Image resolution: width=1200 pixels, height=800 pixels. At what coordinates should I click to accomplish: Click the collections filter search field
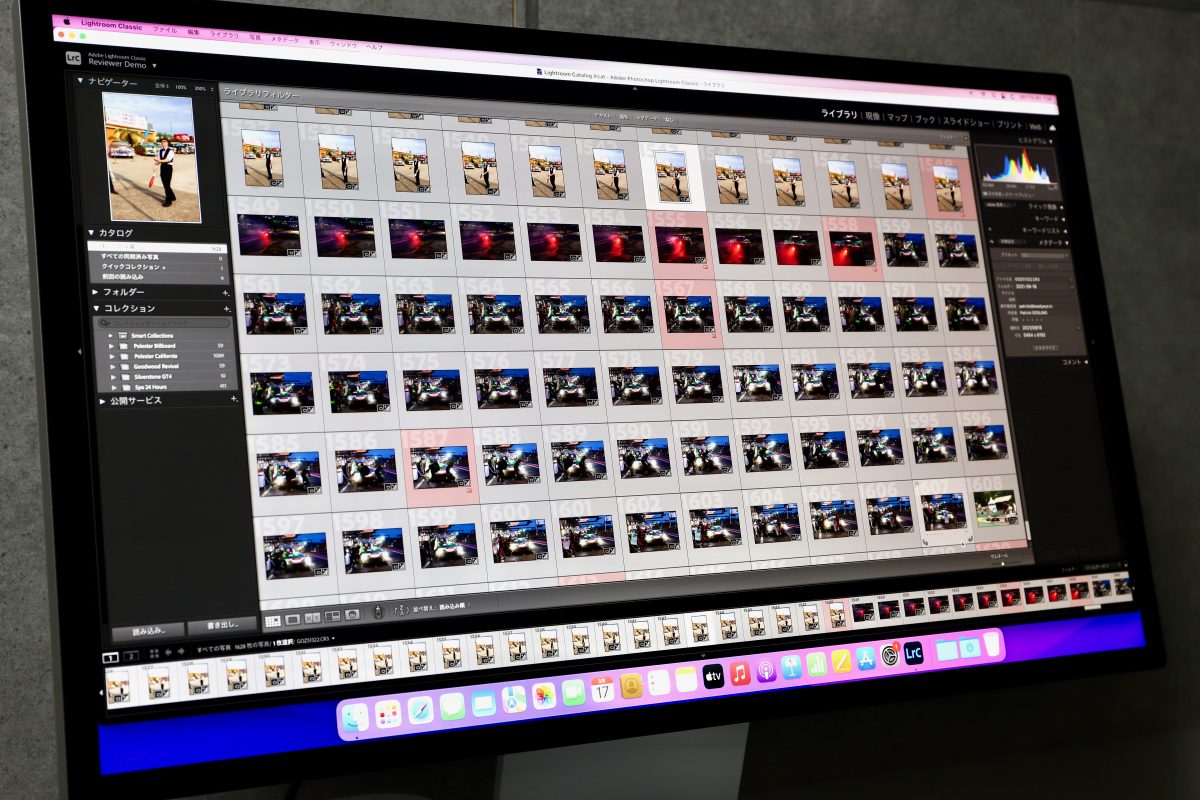163,323
